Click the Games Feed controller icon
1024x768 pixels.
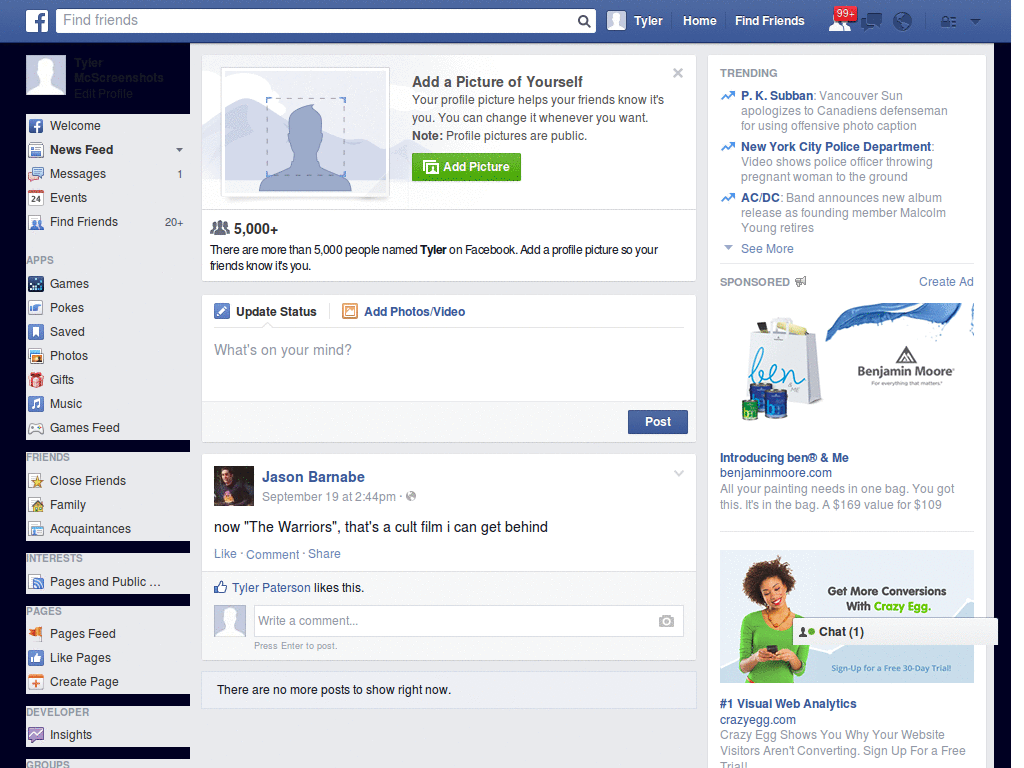pos(36,428)
